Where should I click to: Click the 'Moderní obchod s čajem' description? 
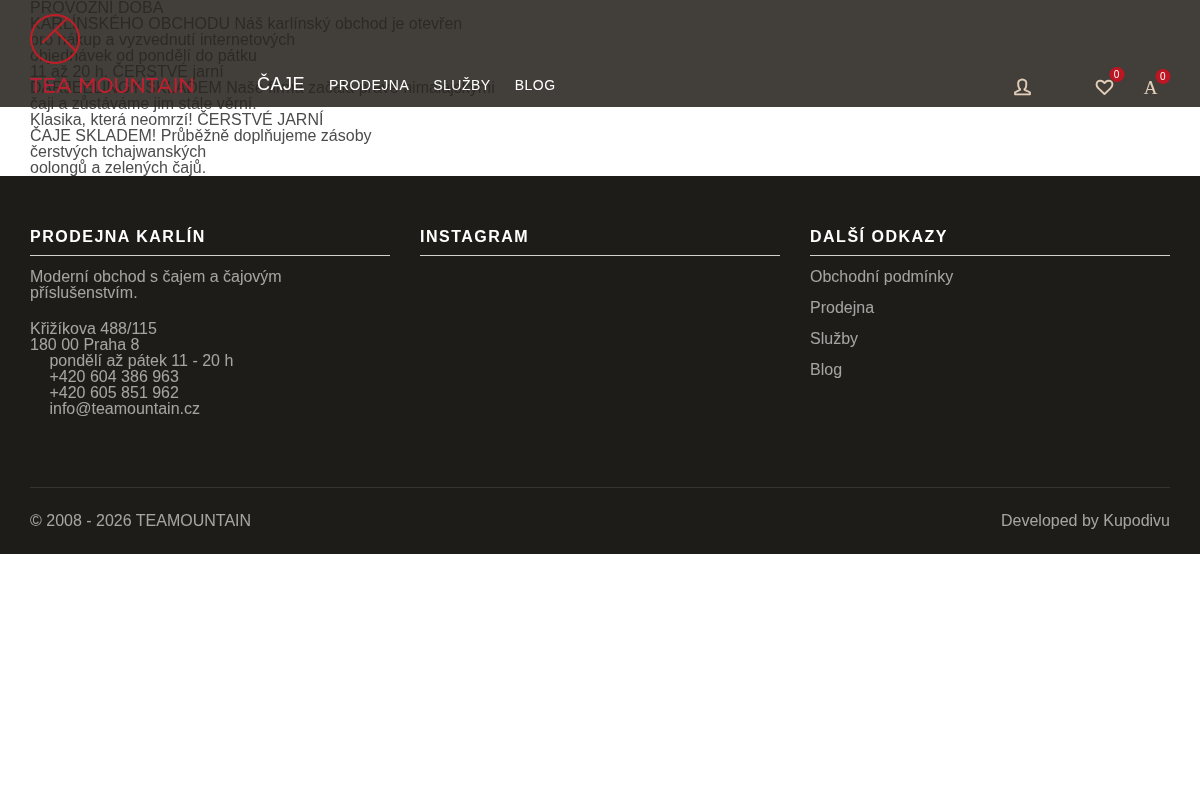tap(156, 284)
